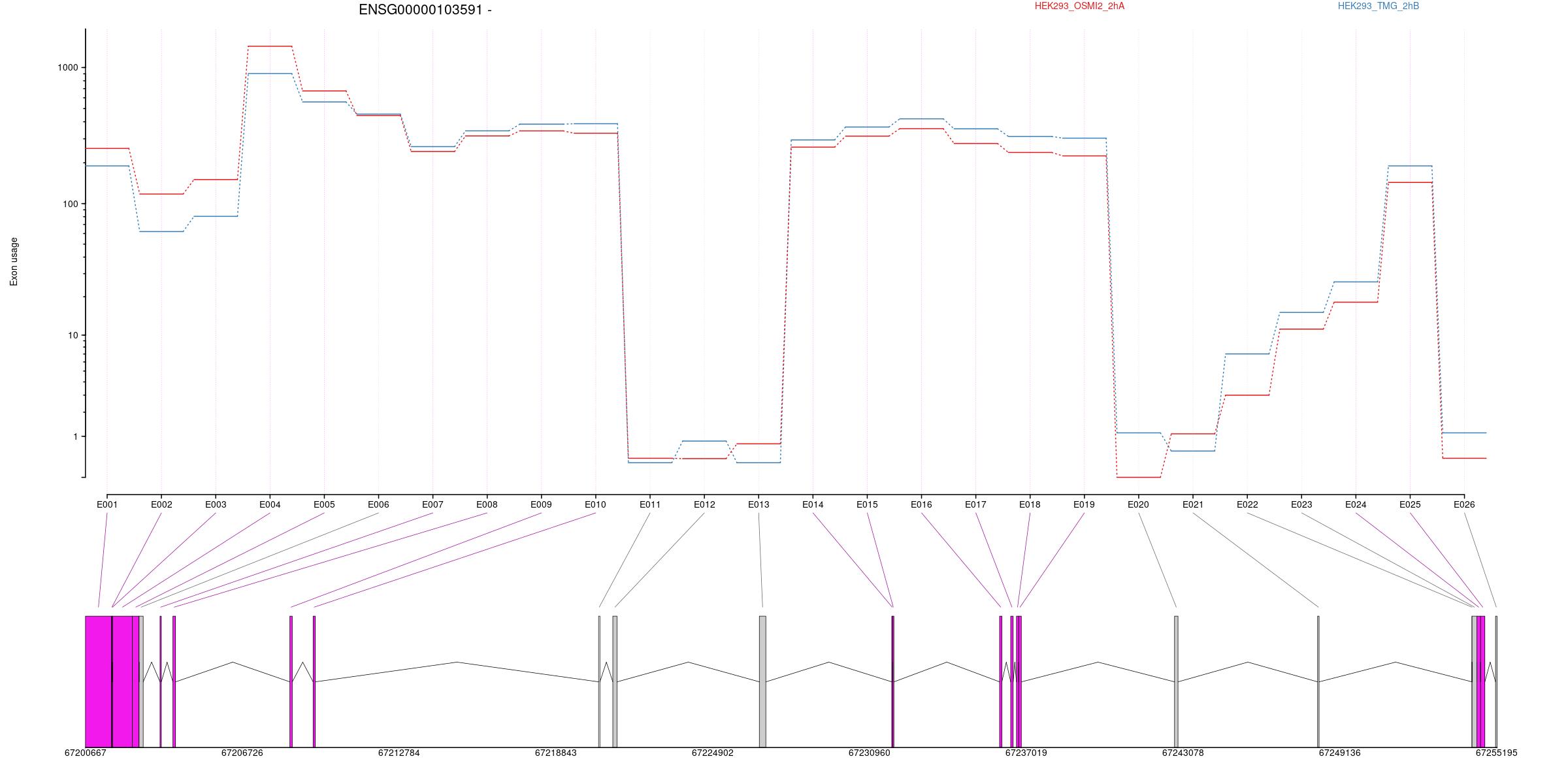This screenshot has width=1568, height=784.
Task: Click the gray exon box near 67249136
Action: pos(1318,681)
